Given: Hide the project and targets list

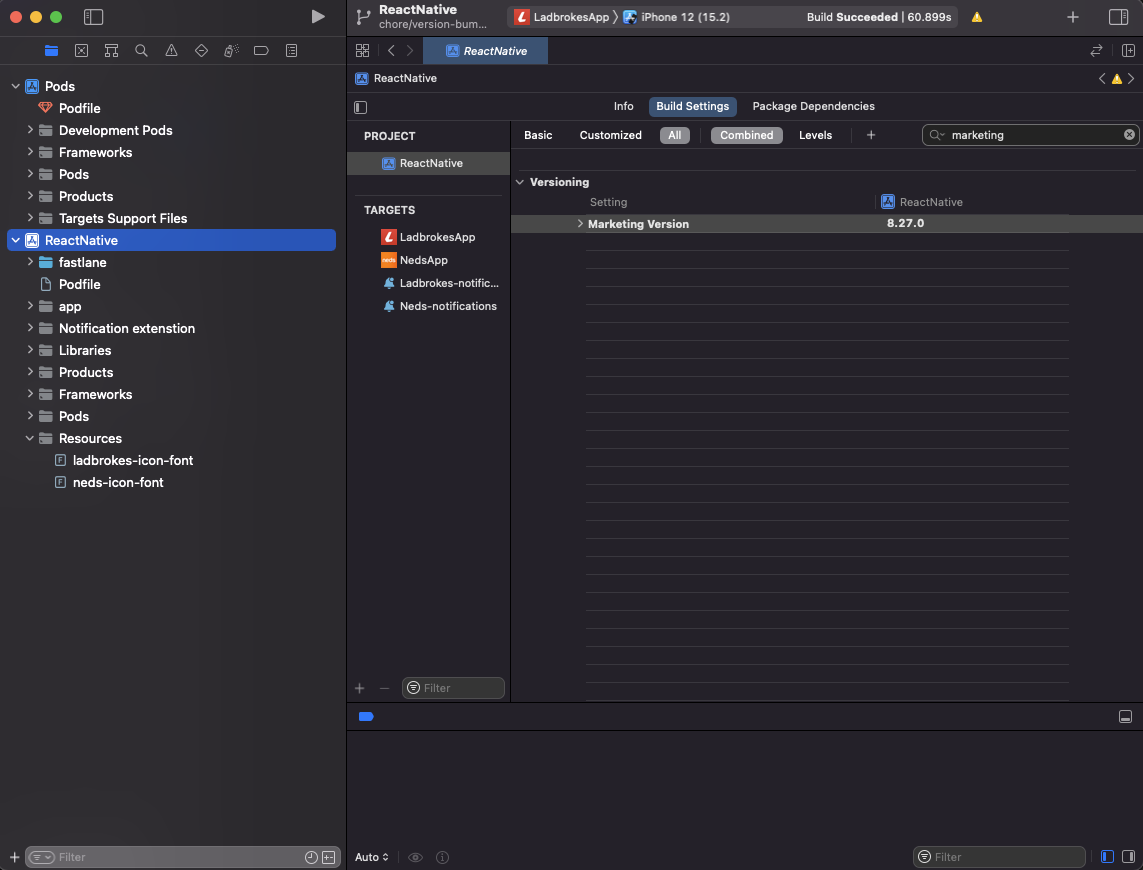Looking at the screenshot, I should click(x=361, y=107).
